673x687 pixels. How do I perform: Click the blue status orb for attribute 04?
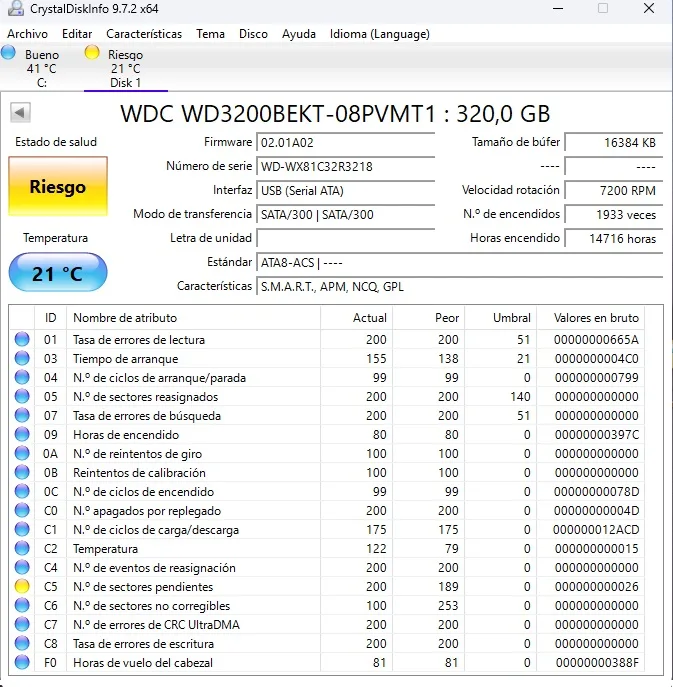click(x=22, y=377)
